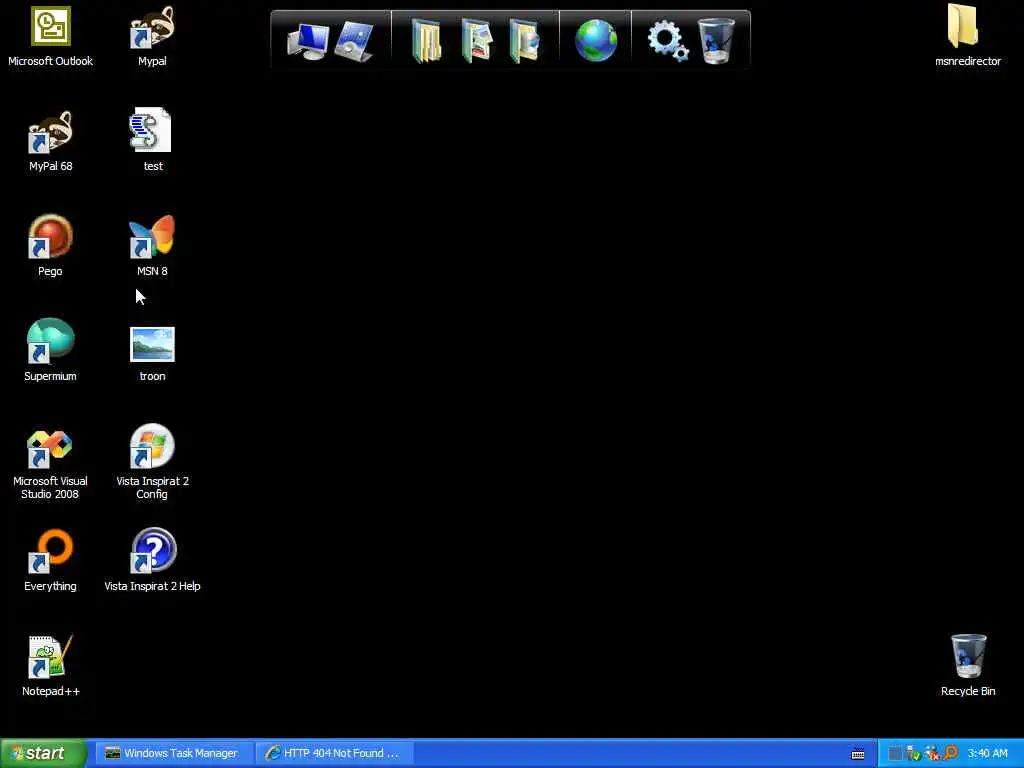1024x768 pixels.
Task: Launch the Mypal browser shortcut
Action: (152, 27)
